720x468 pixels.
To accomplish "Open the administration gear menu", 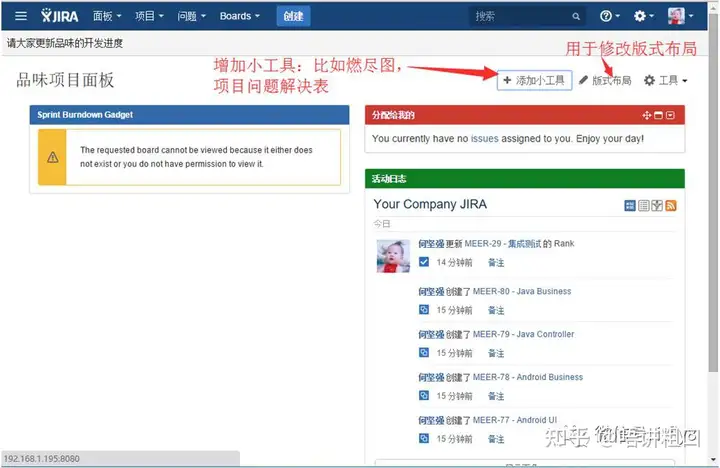I will [x=643, y=16].
